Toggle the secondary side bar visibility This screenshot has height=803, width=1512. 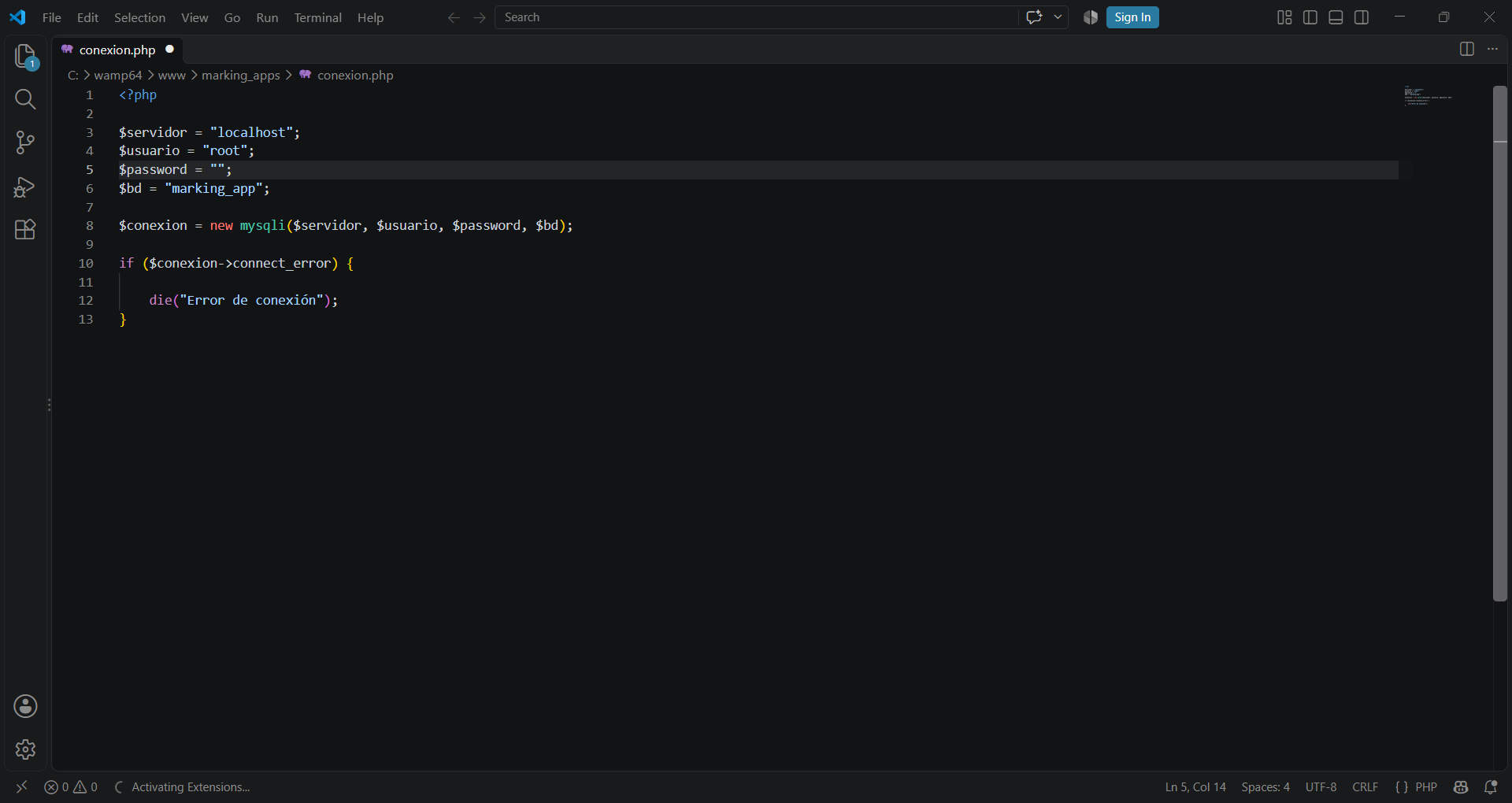pyautogui.click(x=1362, y=17)
